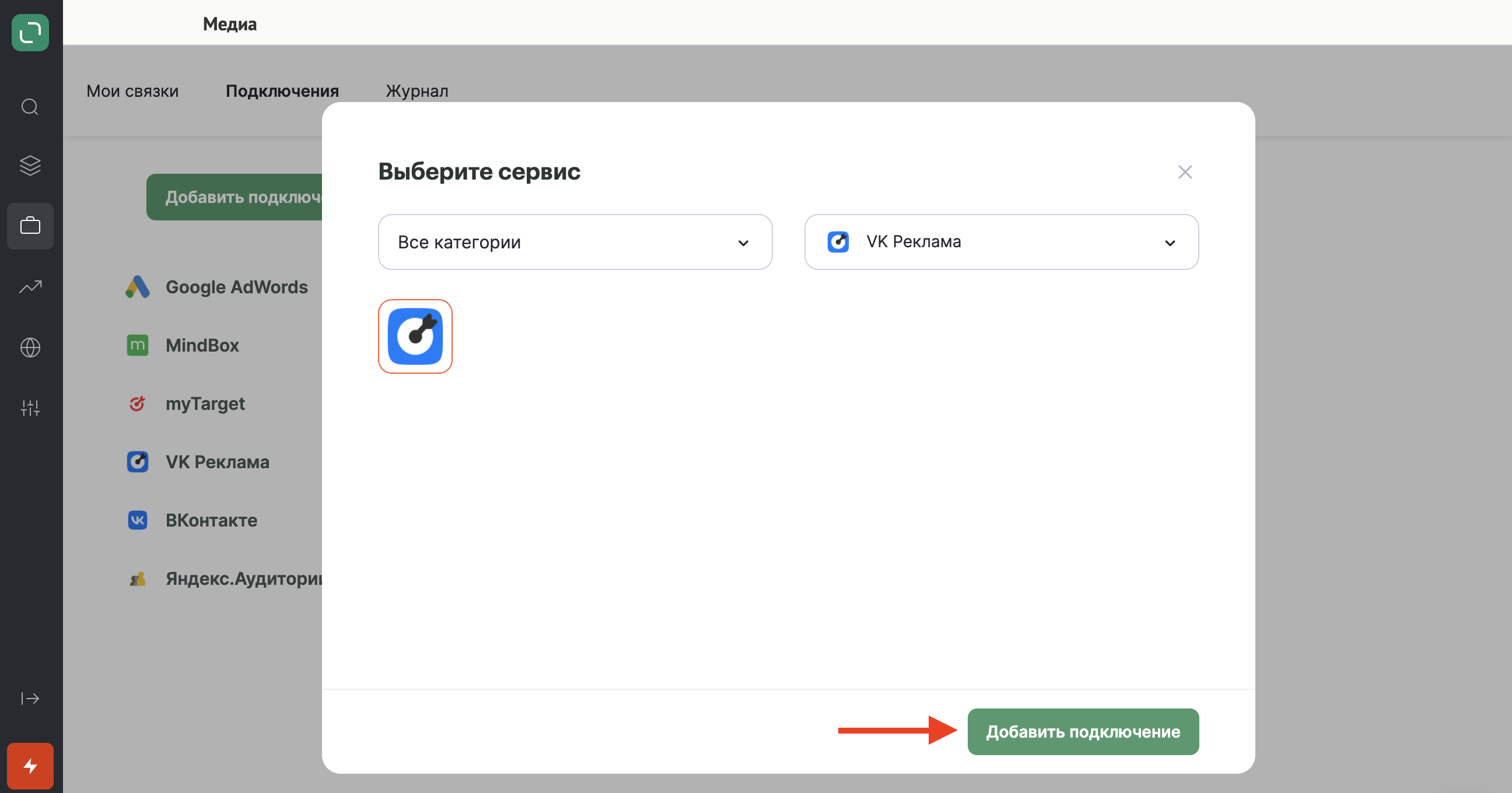Click the chevron of the Все категории dropdown
This screenshot has width=1512, height=793.
click(x=743, y=243)
